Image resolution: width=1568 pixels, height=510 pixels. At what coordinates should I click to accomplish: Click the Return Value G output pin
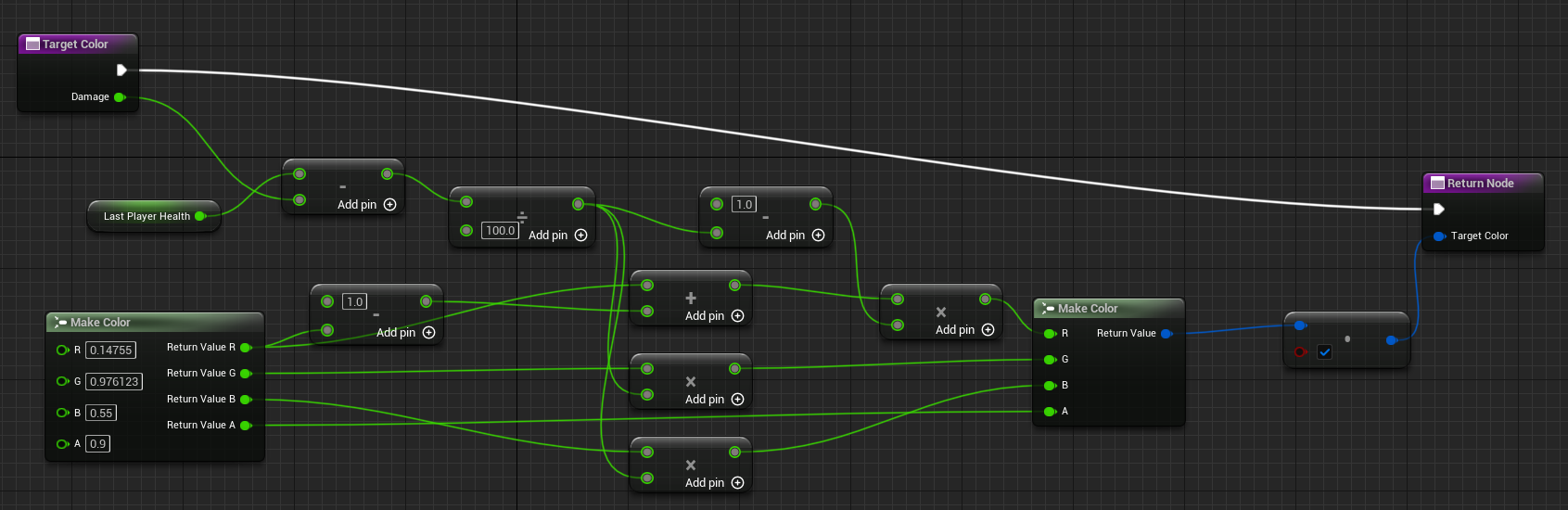[246, 374]
